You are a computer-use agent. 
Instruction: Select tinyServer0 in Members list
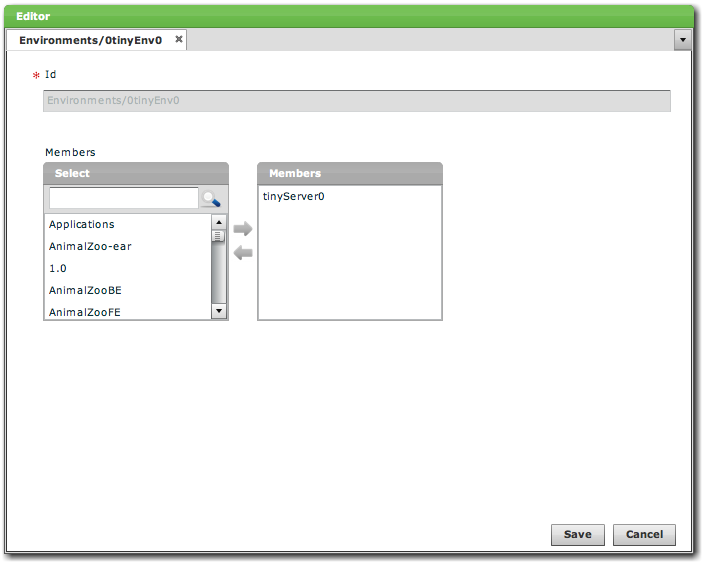tap(293, 197)
